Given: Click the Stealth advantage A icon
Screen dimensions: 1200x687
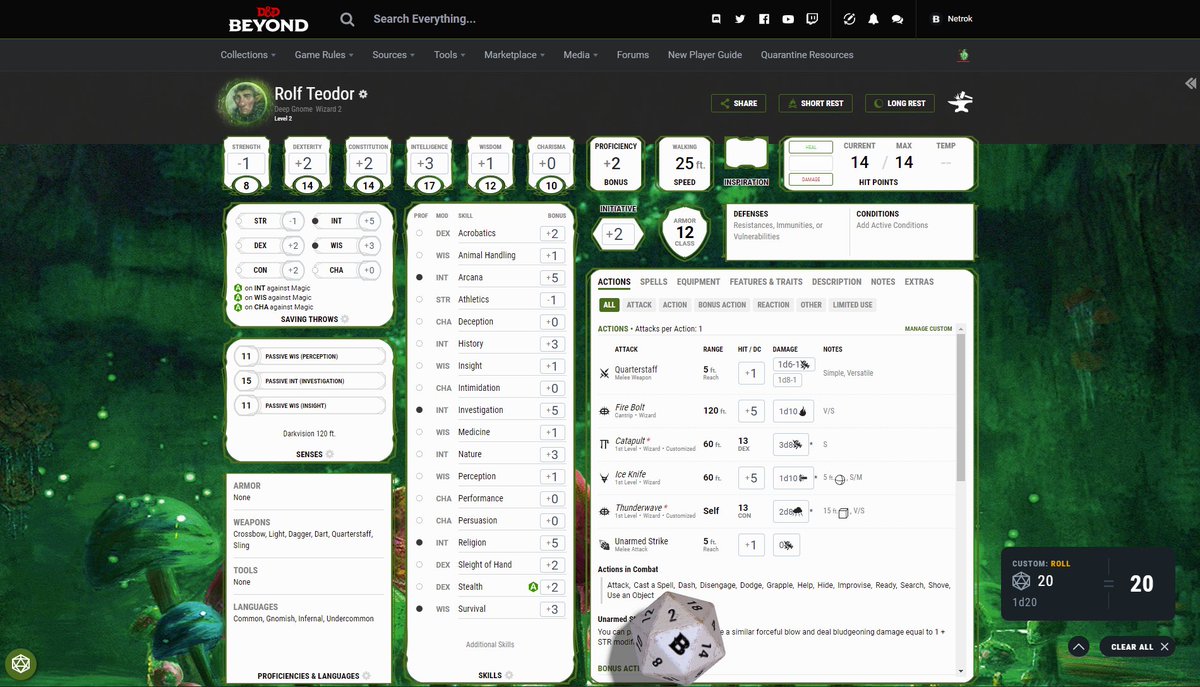Looking at the screenshot, I should (533, 587).
